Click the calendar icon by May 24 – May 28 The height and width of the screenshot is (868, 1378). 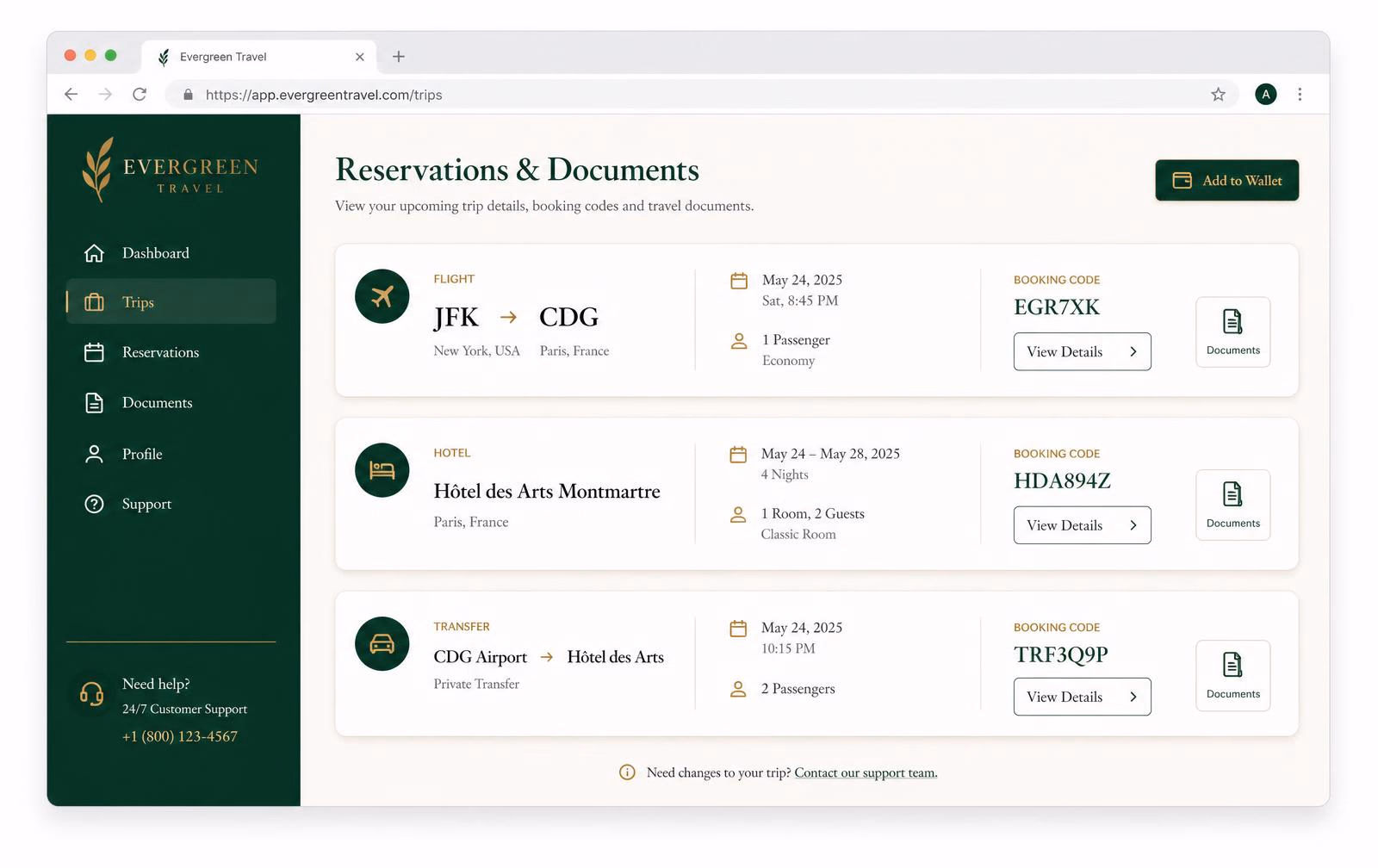point(738,455)
